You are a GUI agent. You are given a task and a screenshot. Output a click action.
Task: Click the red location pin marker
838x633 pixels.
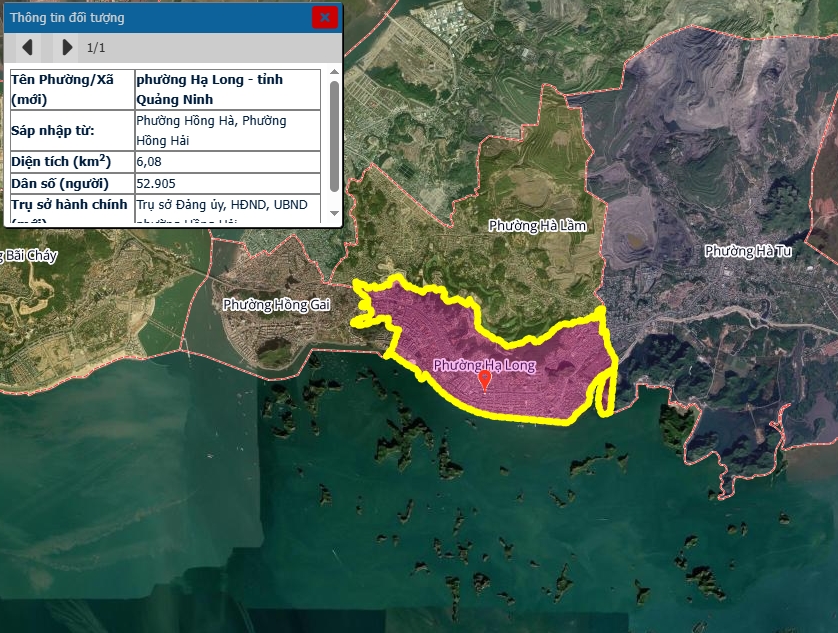[485, 379]
